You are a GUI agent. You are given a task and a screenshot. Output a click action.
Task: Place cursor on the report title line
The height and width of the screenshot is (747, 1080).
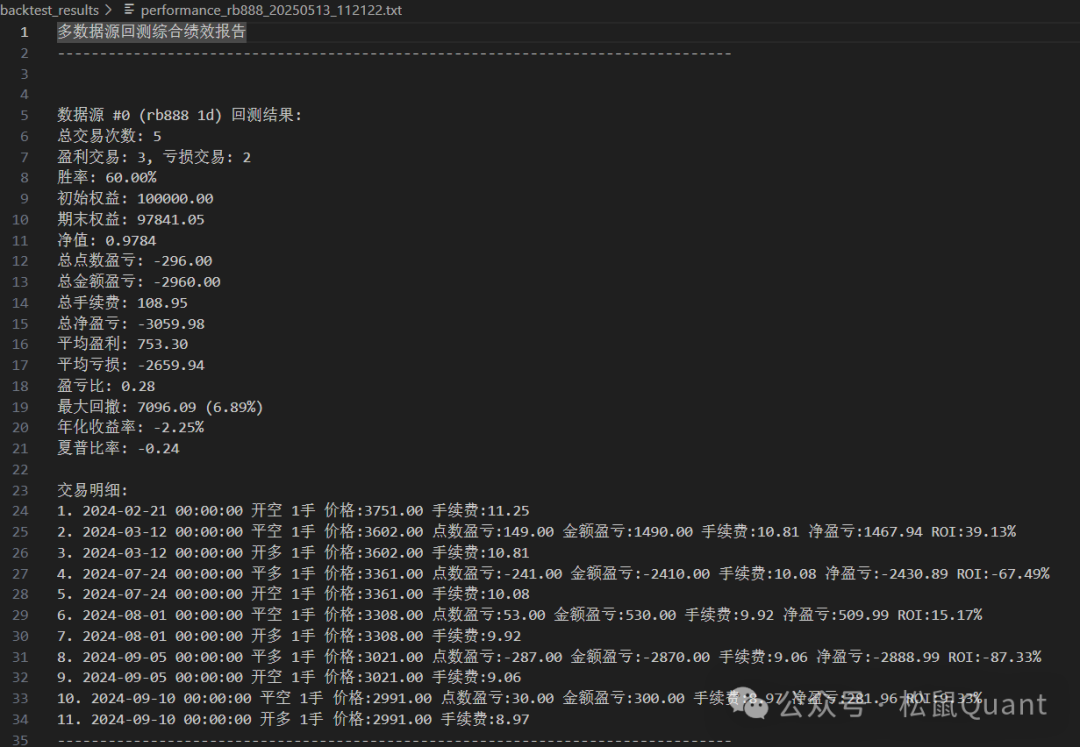151,32
